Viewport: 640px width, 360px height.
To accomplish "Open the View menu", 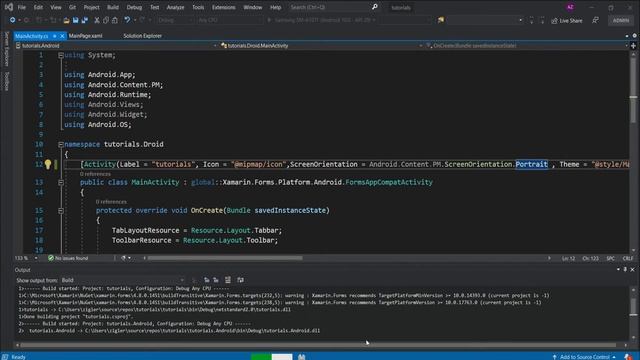I will tap(56, 7).
